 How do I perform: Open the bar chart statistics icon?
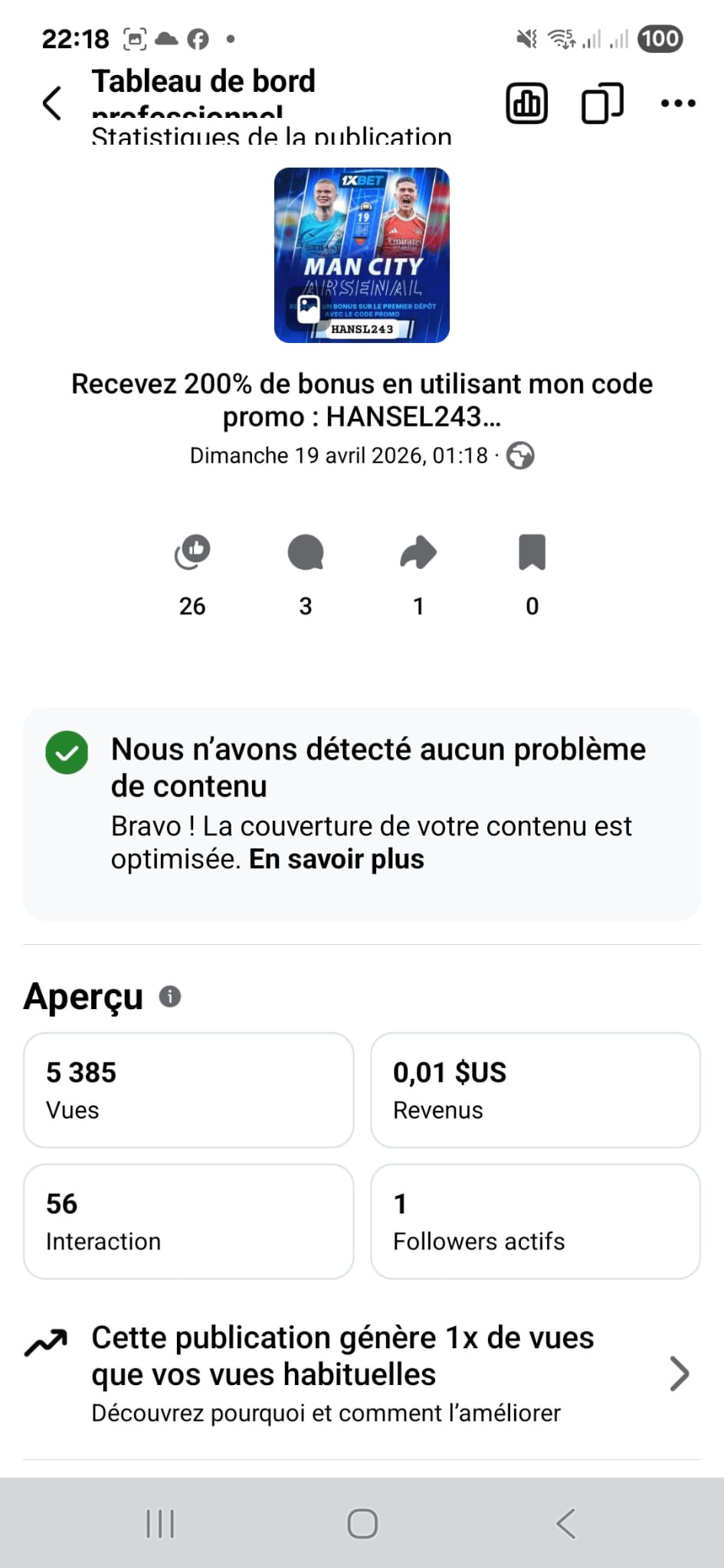527,103
